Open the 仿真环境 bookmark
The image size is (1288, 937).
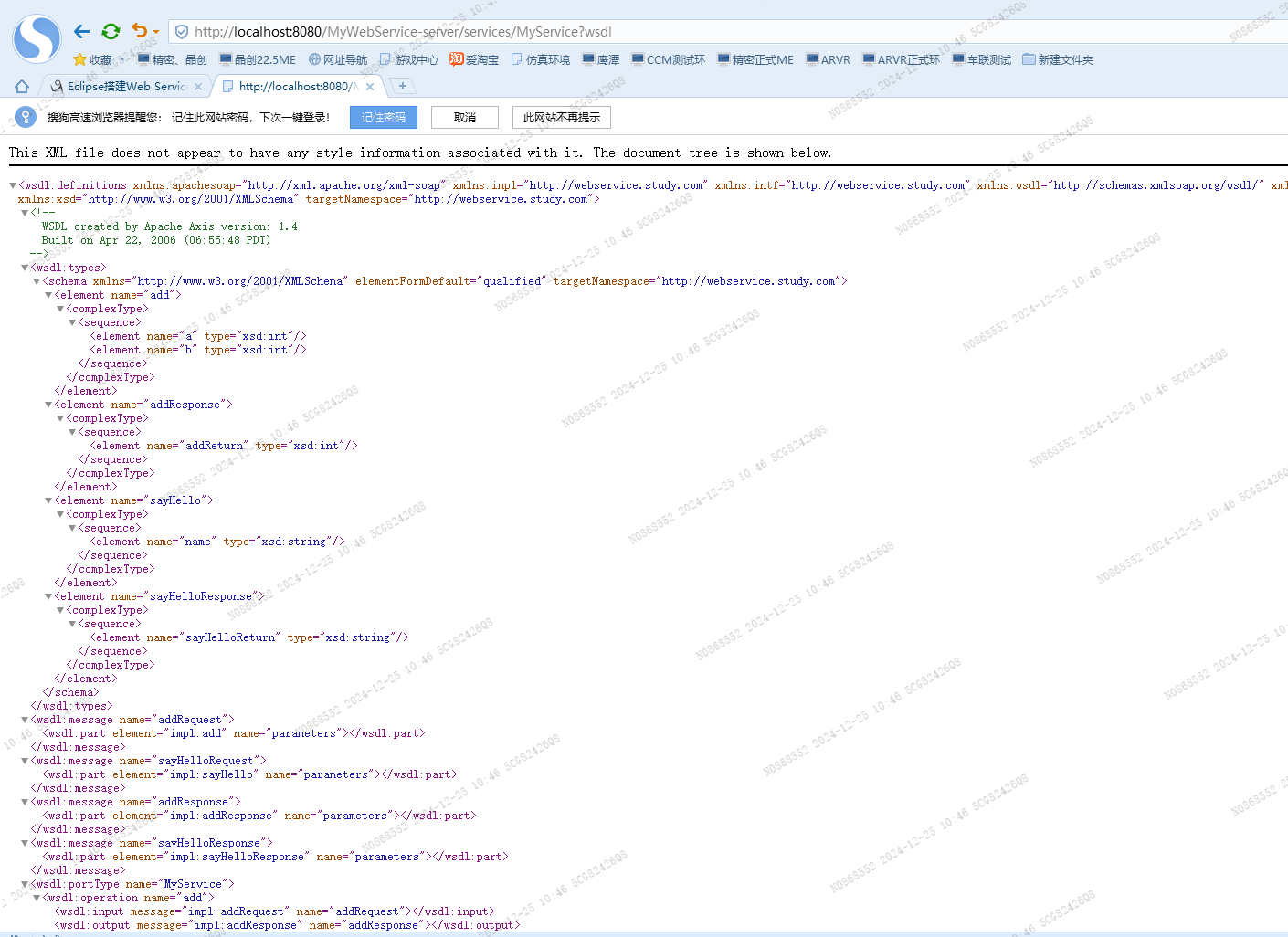[x=540, y=59]
